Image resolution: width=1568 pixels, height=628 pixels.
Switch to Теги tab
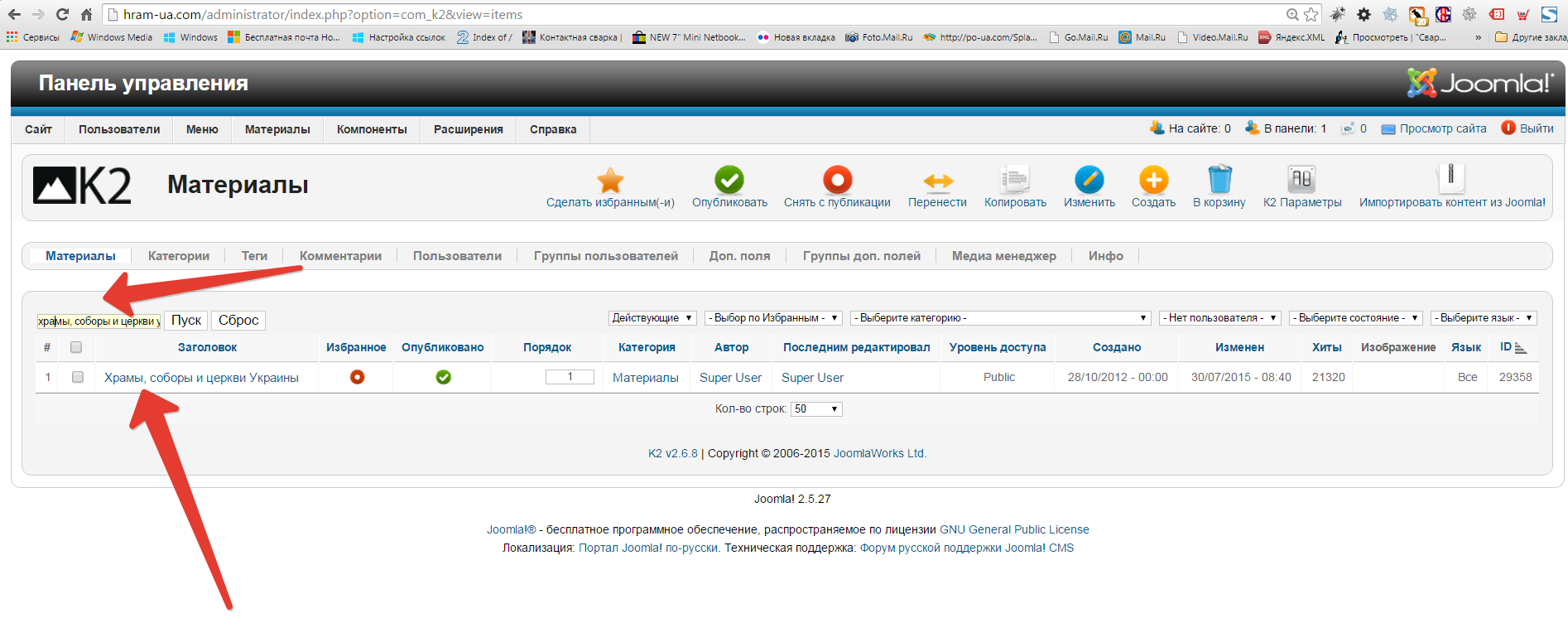coord(254,256)
